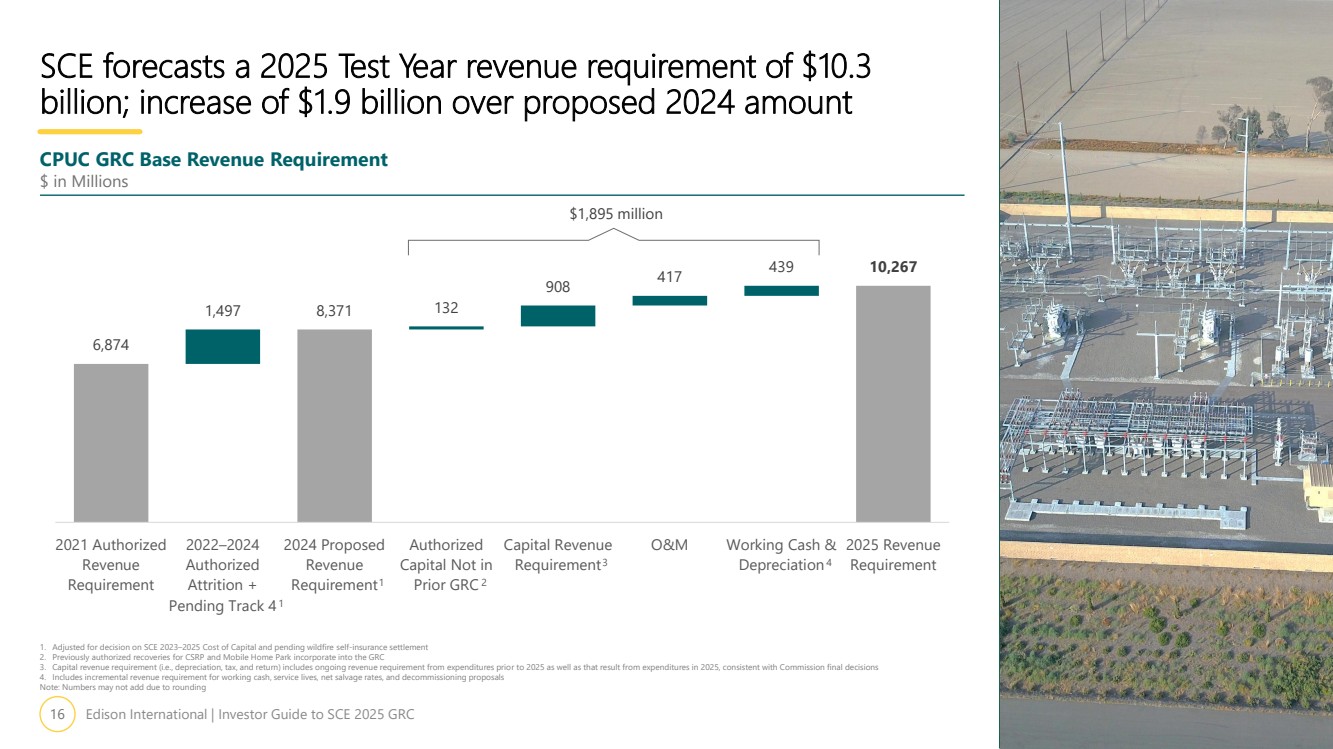
Task: Select the gray 10,267 revenue bar
Action: click(893, 403)
